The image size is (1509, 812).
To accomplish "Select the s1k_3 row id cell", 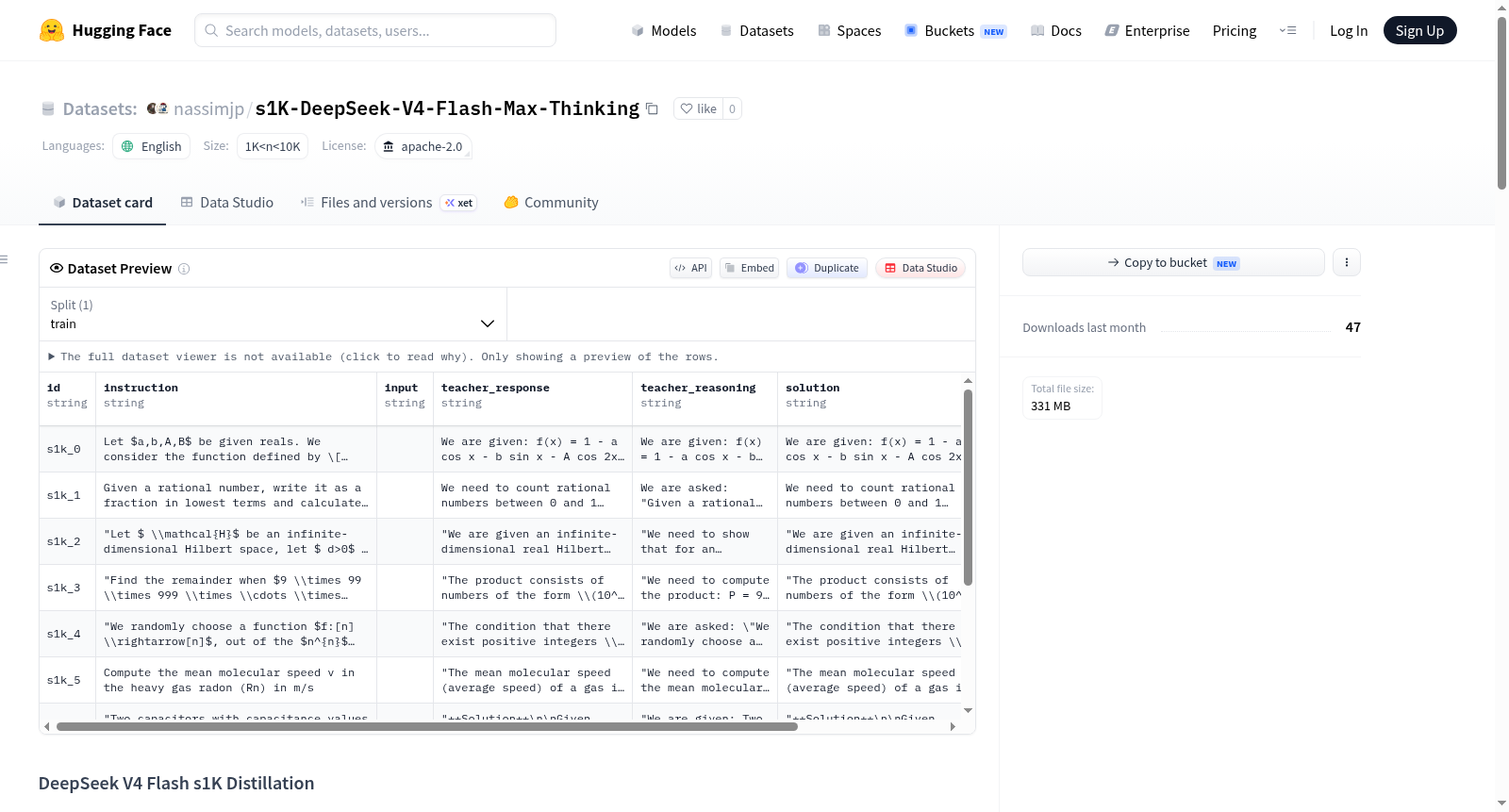I will 67,588.
